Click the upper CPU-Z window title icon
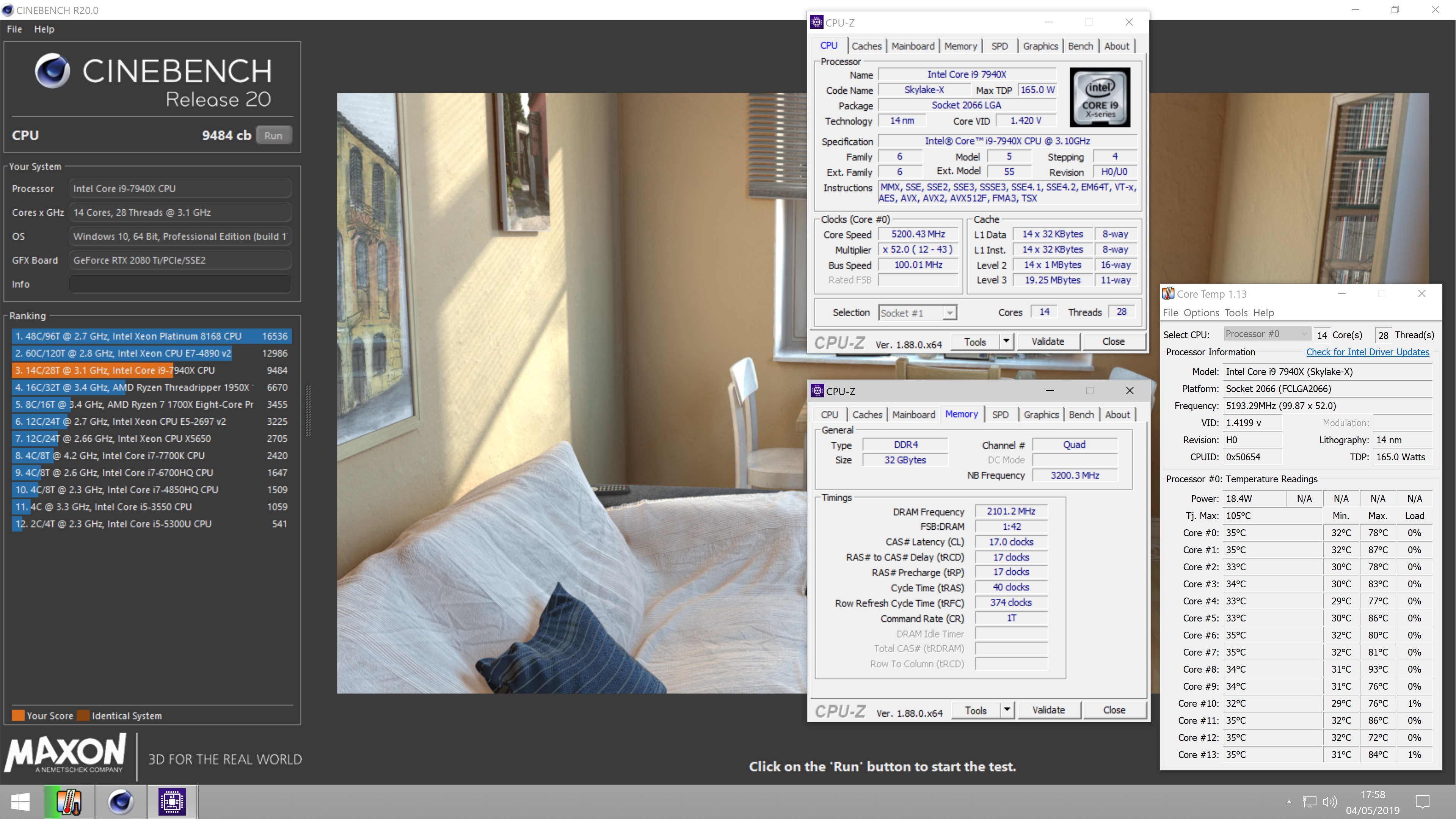1456x819 pixels. (x=817, y=22)
